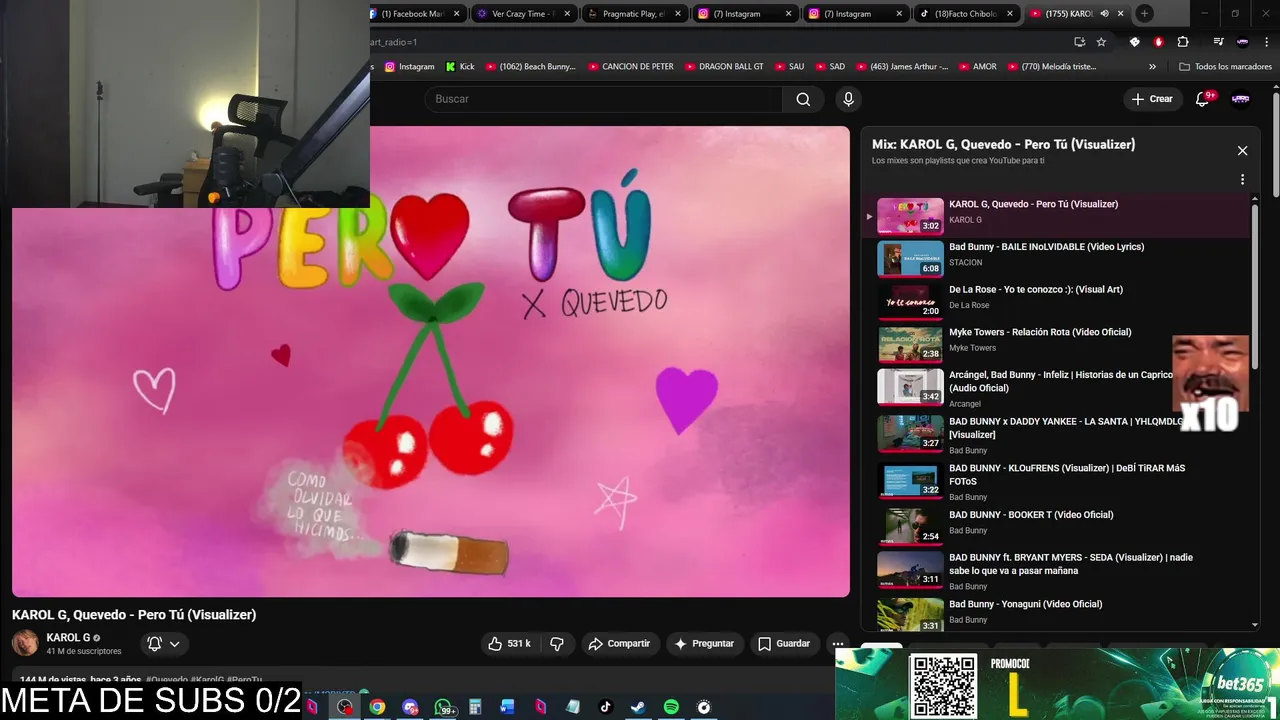Screen dimensions: 1280x720
Task: Open the YouTube account avatar menu
Action: pyautogui.click(x=1241, y=99)
